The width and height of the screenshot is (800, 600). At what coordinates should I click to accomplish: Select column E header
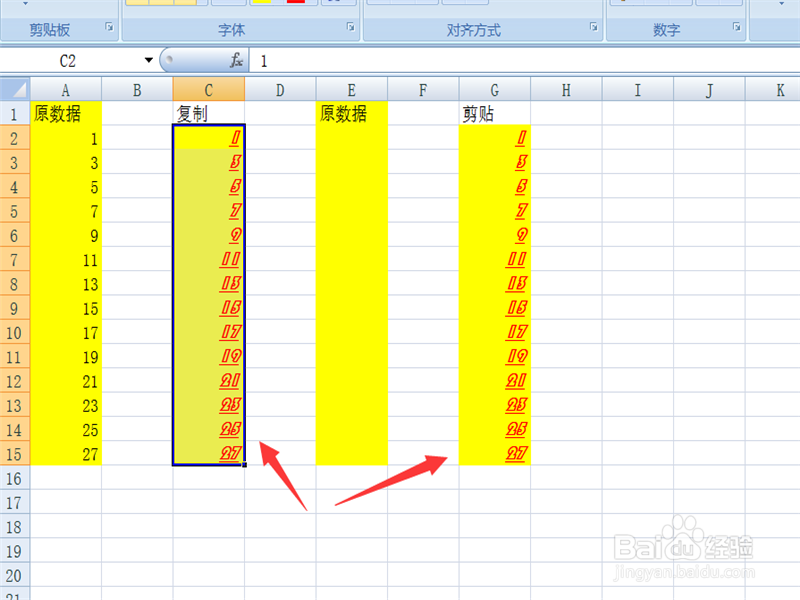pos(352,90)
